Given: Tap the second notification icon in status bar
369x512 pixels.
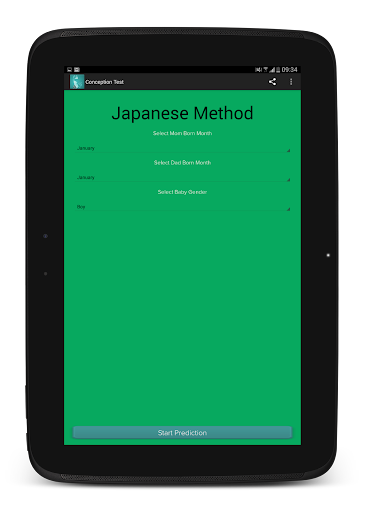Looking at the screenshot, I should pos(77,70).
